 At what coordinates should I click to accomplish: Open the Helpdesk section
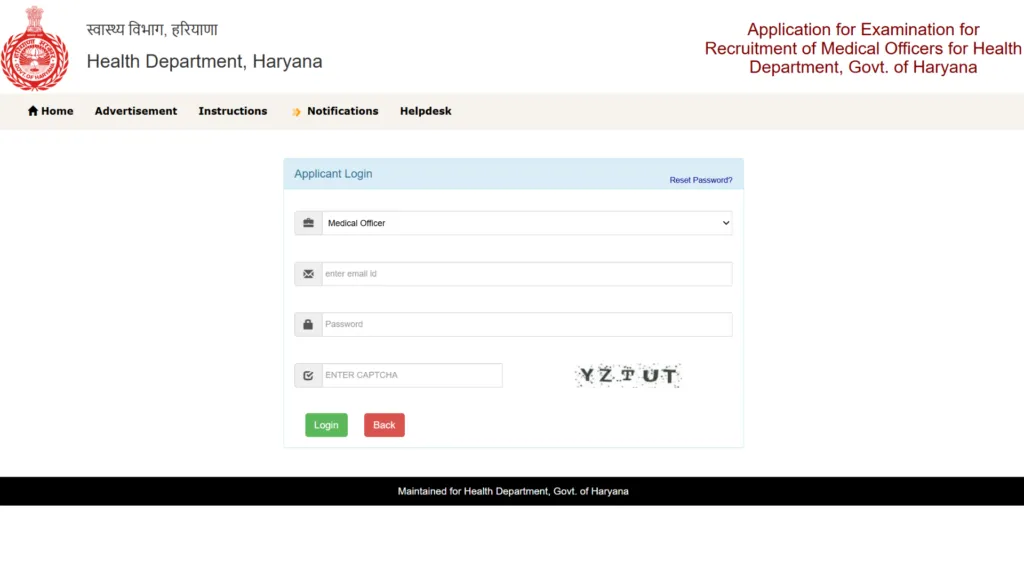425,111
